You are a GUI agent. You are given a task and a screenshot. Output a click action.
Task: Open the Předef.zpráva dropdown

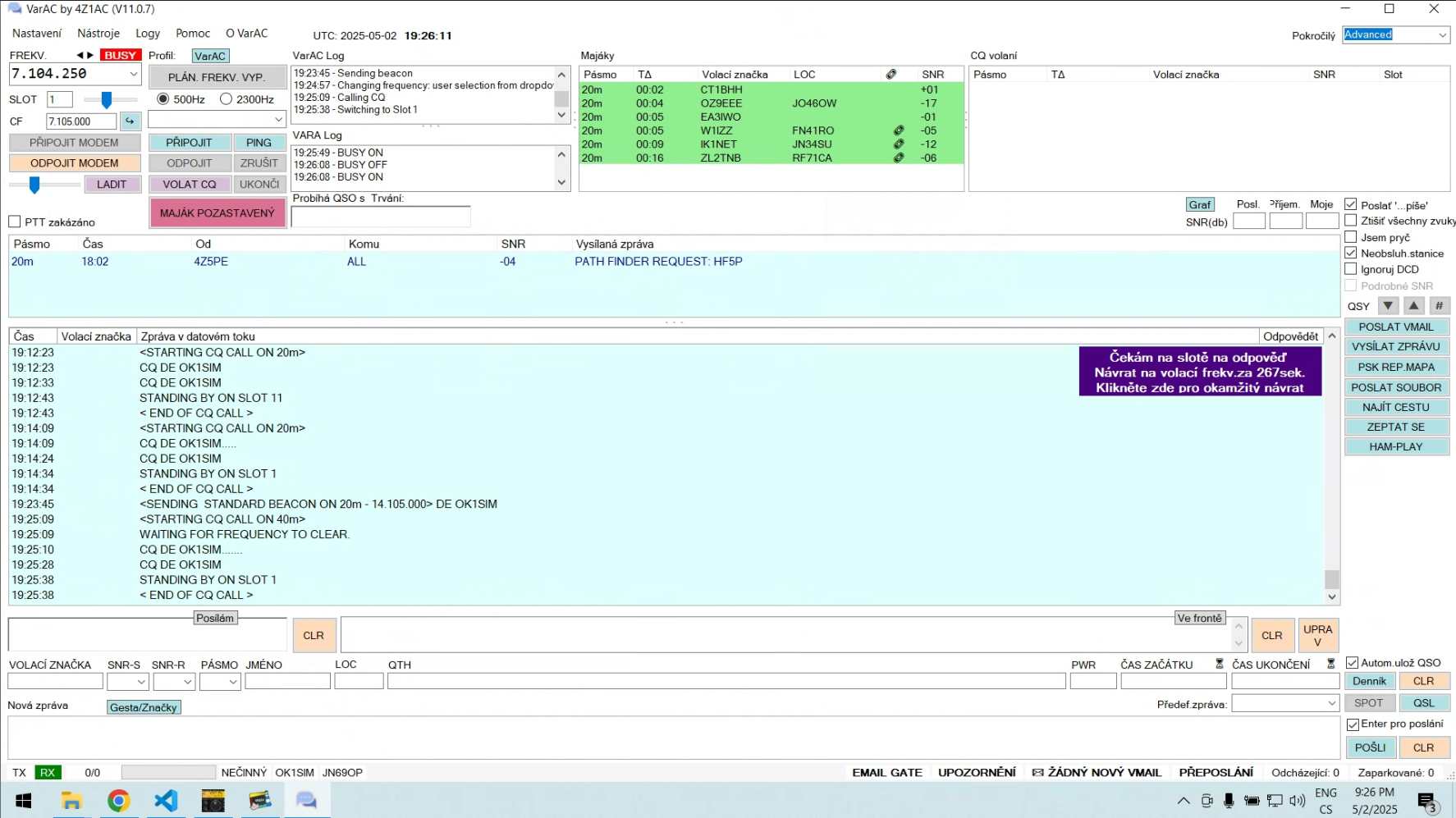click(1331, 703)
